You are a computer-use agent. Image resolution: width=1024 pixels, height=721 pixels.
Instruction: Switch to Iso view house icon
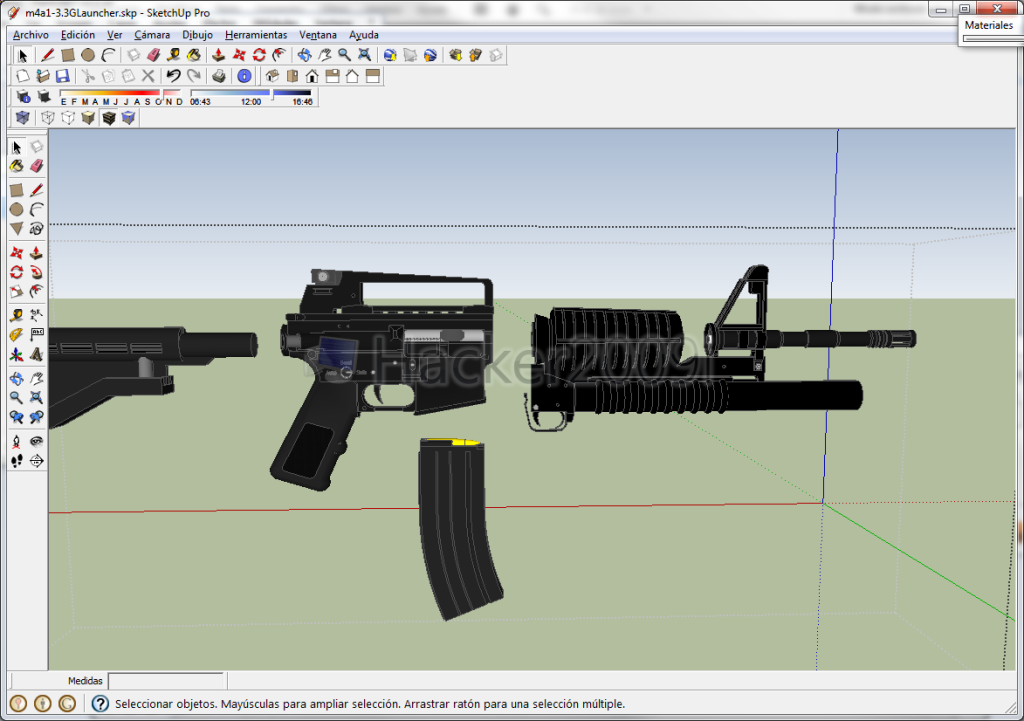tap(272, 76)
